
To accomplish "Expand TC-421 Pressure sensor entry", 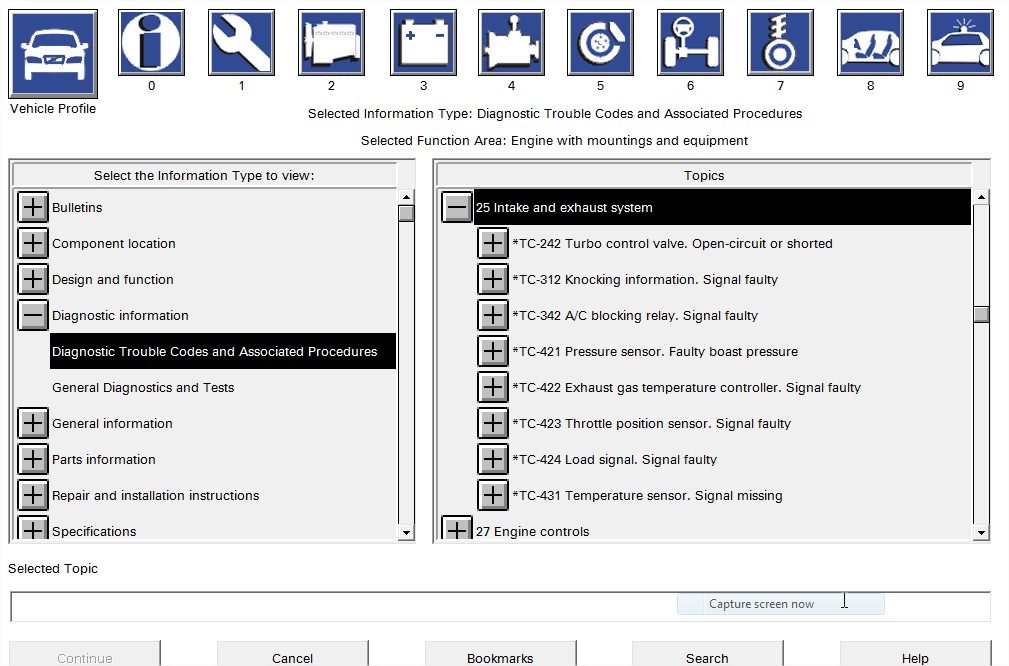I will click(493, 351).
